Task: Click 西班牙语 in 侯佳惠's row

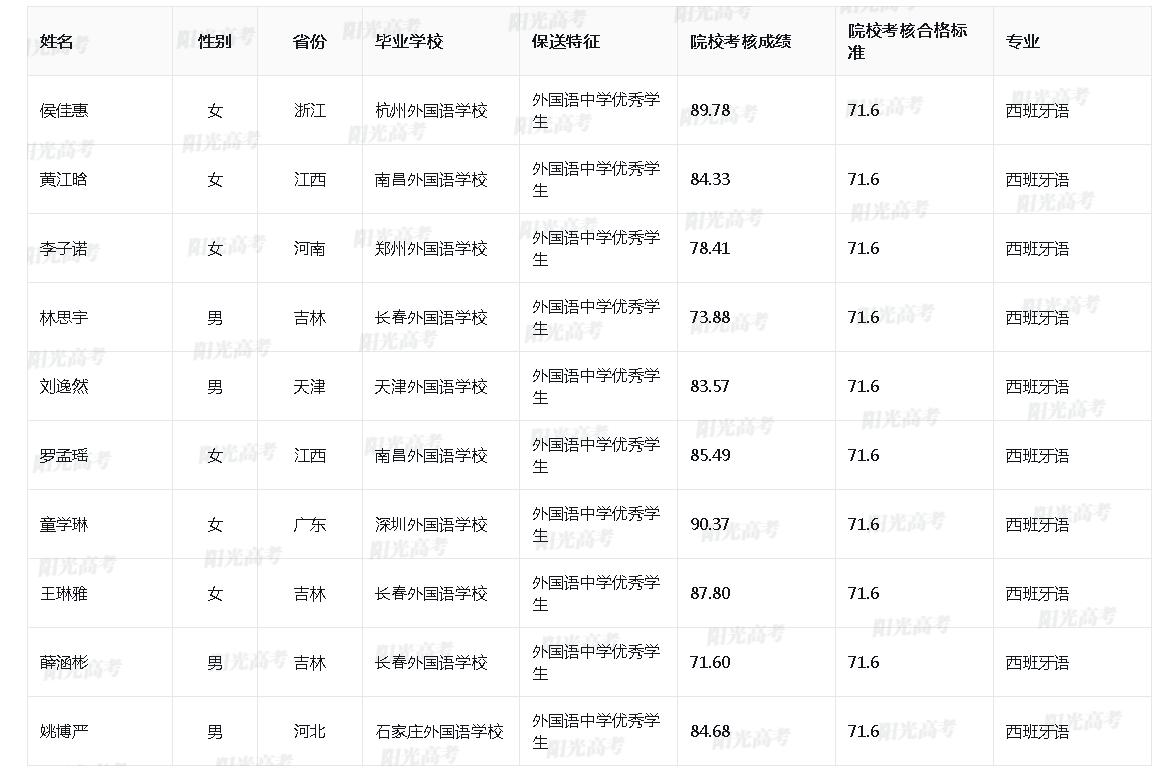Action: coord(1037,111)
